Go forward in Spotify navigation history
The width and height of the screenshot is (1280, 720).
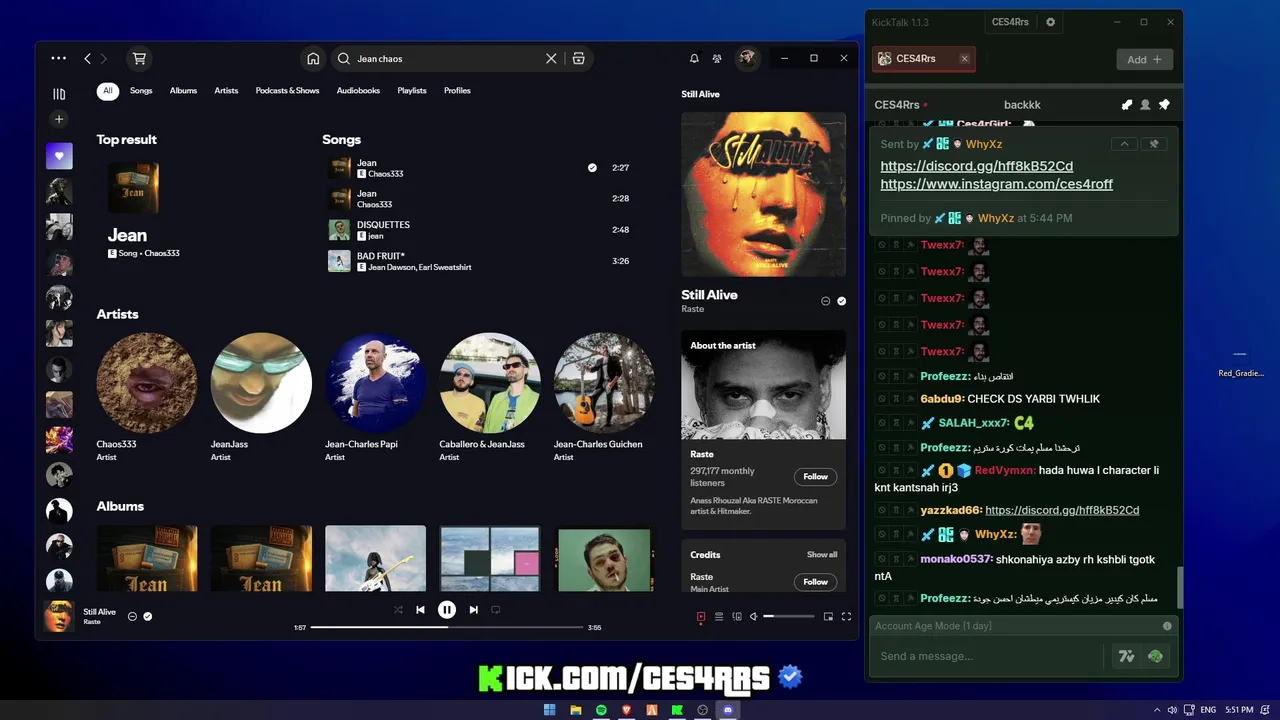click(x=103, y=59)
